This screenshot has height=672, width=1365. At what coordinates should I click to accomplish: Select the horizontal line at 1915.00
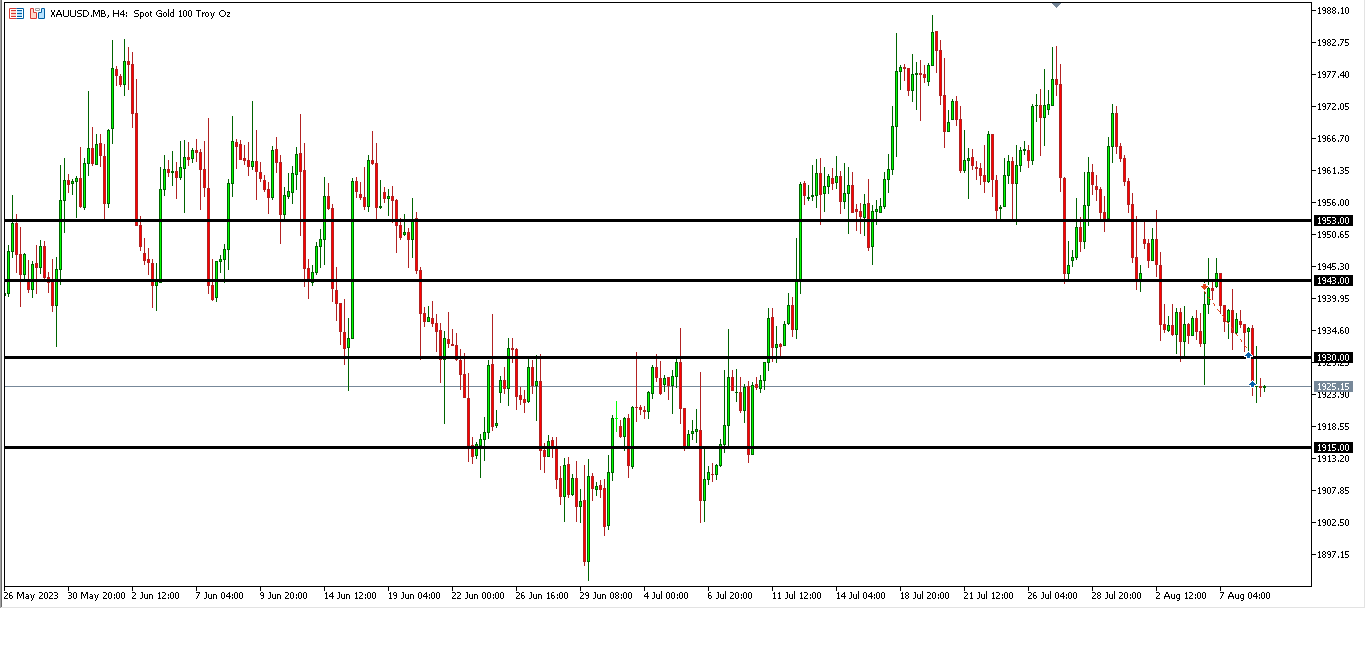click(x=600, y=447)
